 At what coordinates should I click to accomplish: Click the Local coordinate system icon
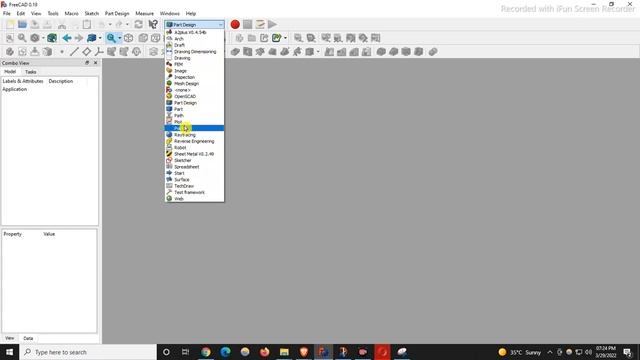click(x=99, y=52)
